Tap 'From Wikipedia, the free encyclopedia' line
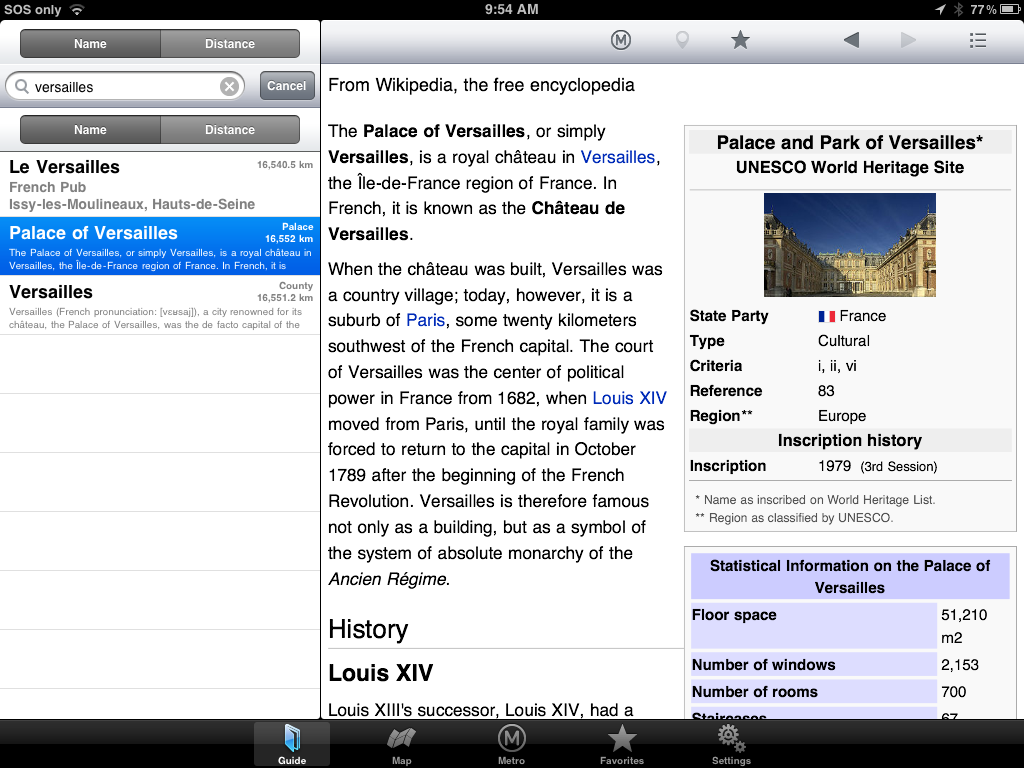Screen dimensions: 1024x768 (481, 85)
